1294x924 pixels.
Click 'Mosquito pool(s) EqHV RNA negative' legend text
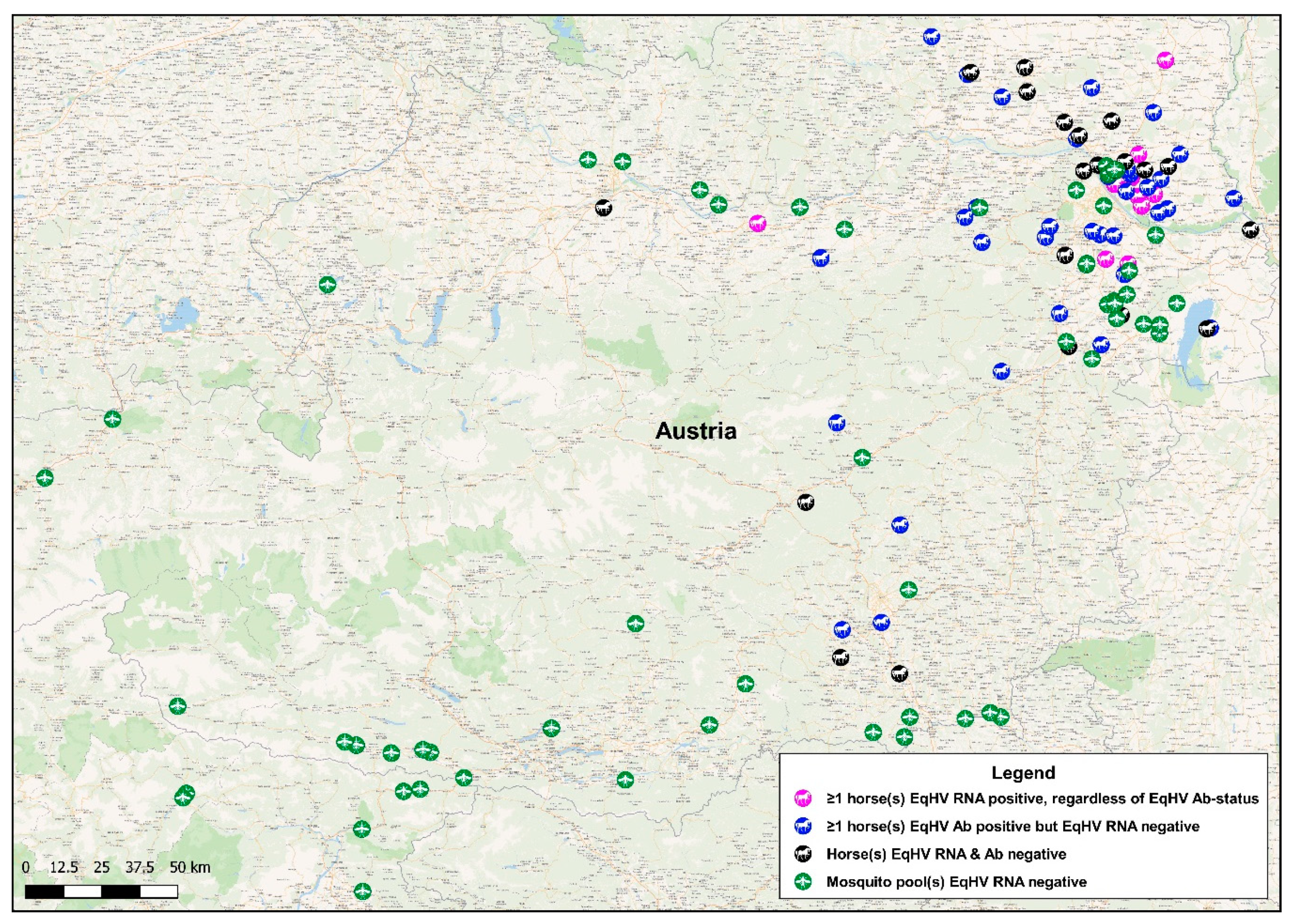tap(956, 882)
